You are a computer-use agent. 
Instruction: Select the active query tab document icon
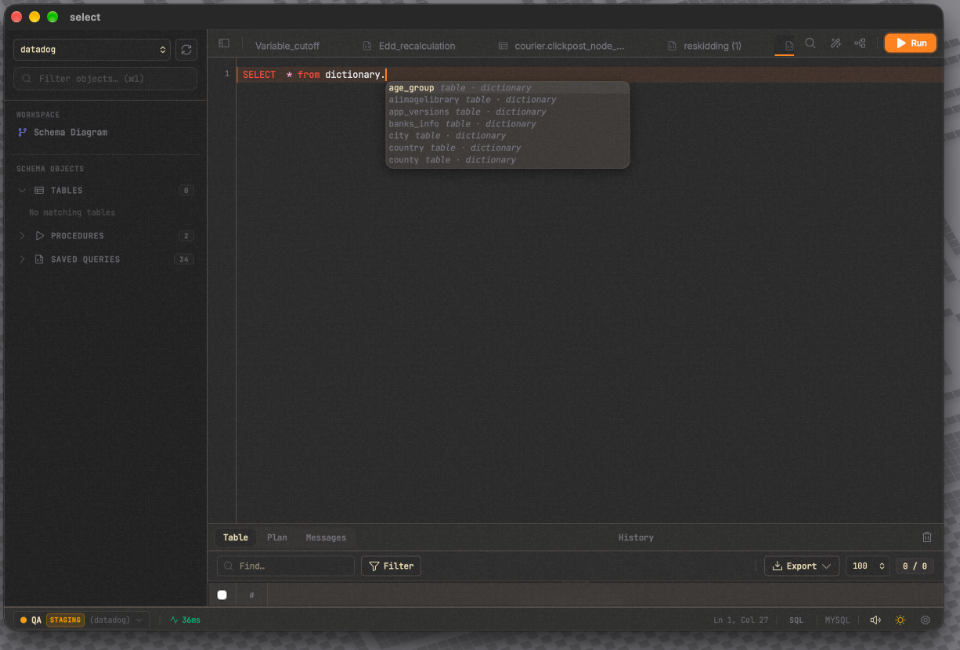tap(789, 45)
